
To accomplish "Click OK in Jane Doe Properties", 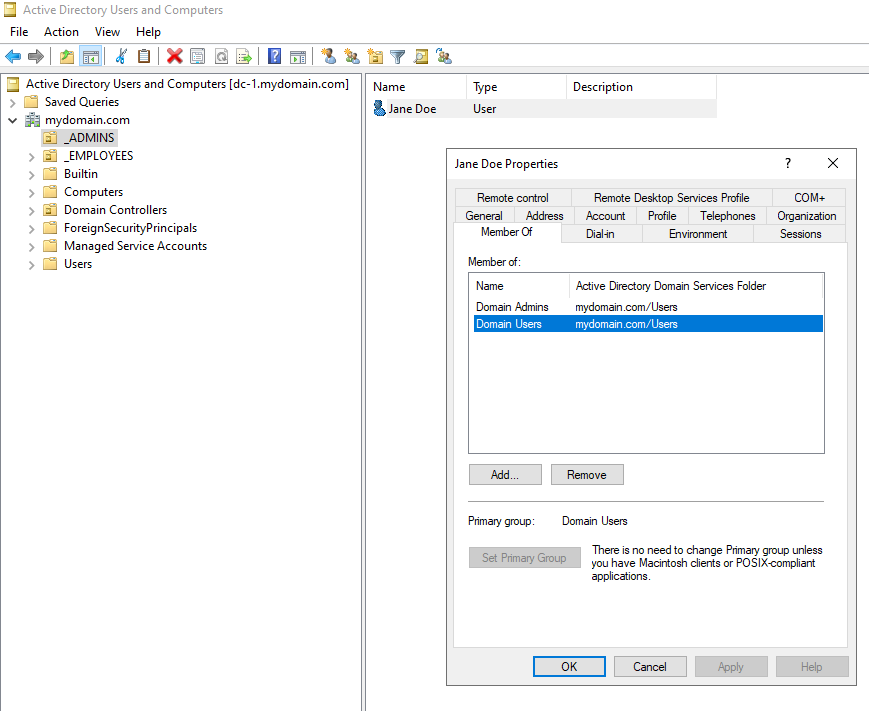I will pos(569,667).
